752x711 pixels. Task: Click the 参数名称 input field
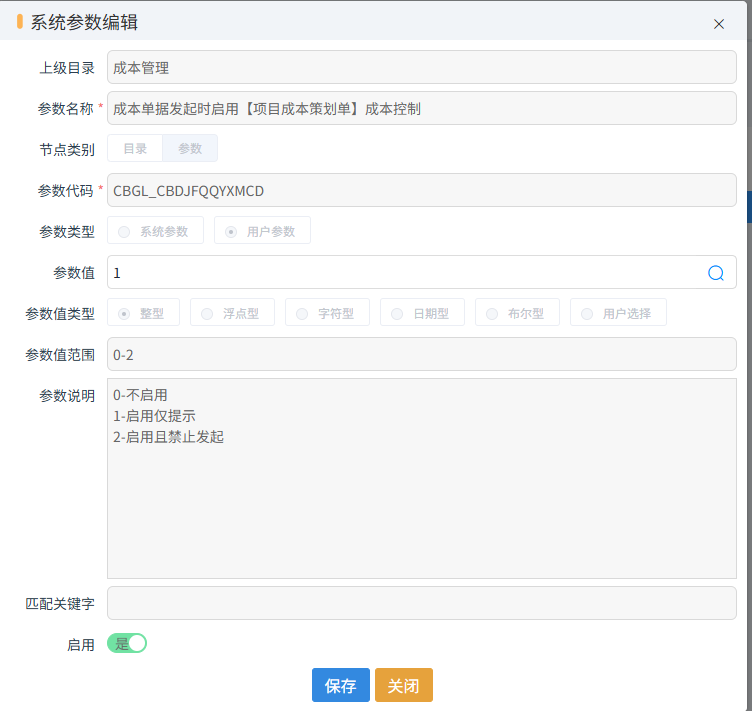422,108
